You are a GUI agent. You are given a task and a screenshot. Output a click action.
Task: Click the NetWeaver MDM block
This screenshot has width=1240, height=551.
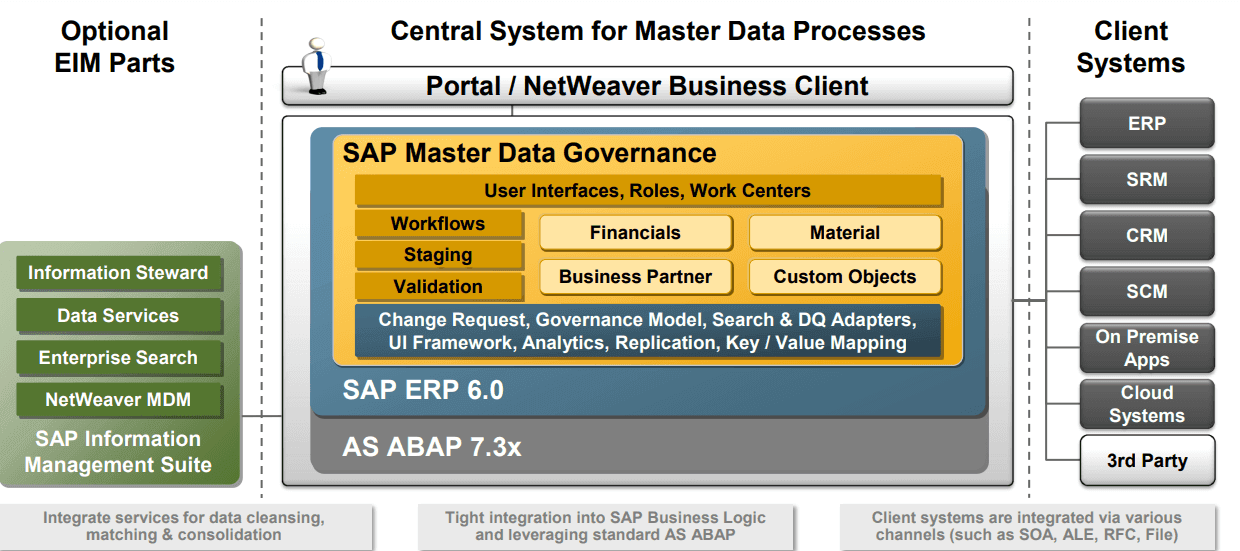(118, 400)
